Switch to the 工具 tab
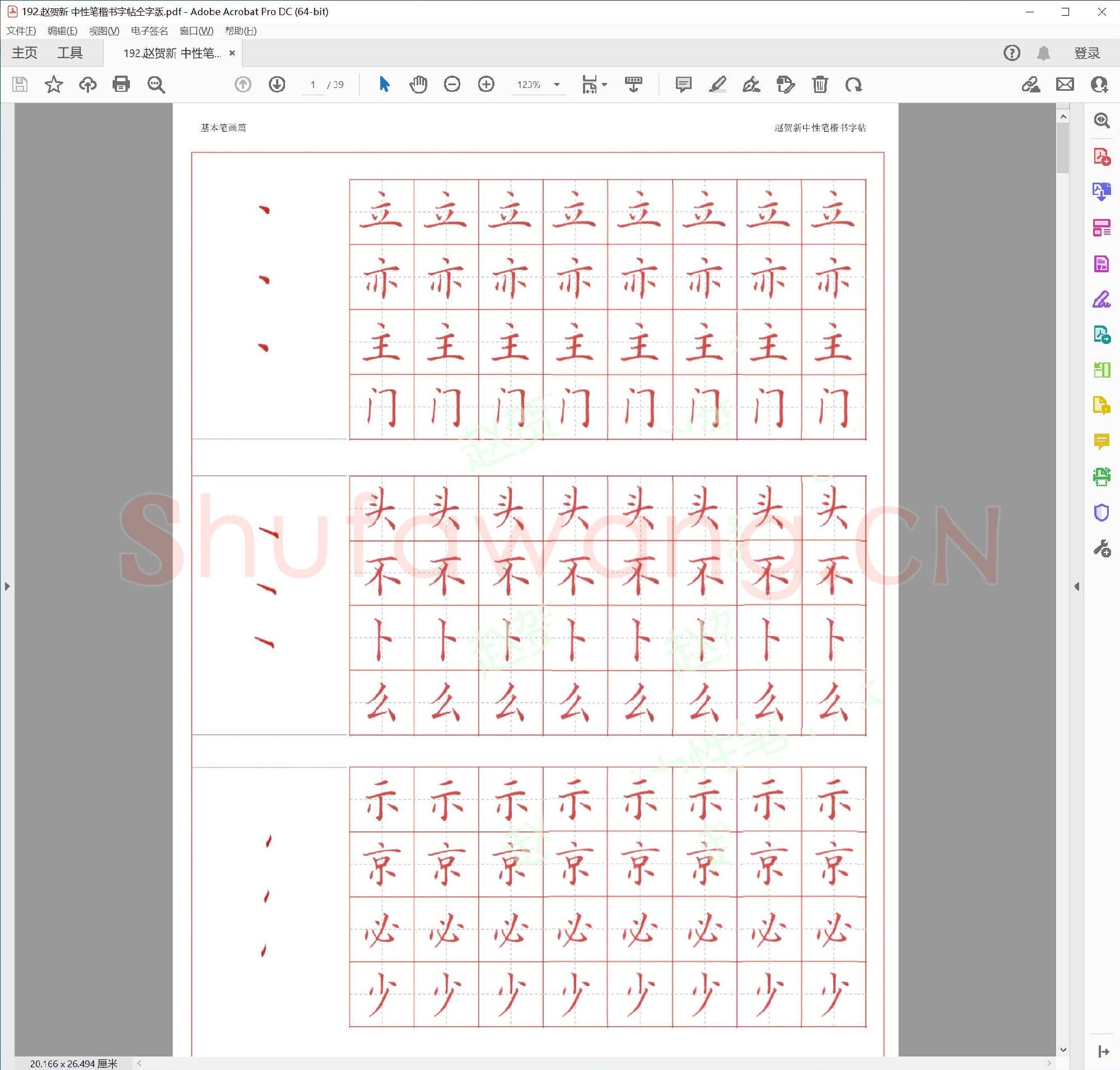The image size is (1120, 1070). [x=69, y=53]
